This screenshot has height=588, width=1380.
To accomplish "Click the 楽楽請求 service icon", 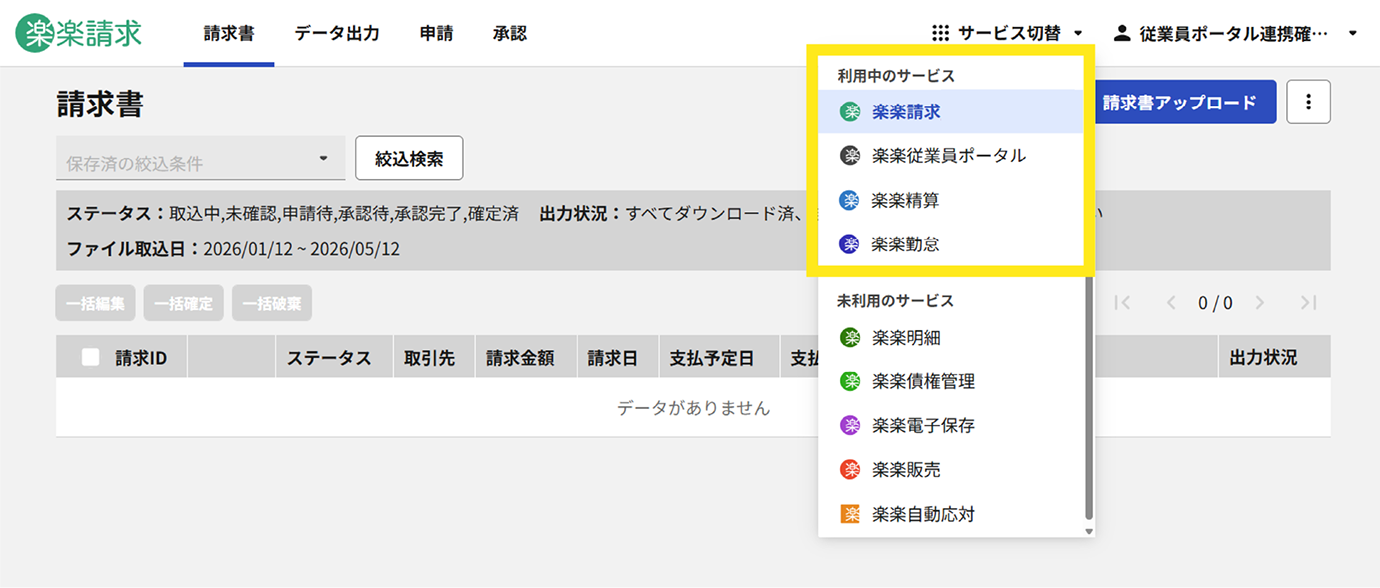I will click(x=850, y=112).
